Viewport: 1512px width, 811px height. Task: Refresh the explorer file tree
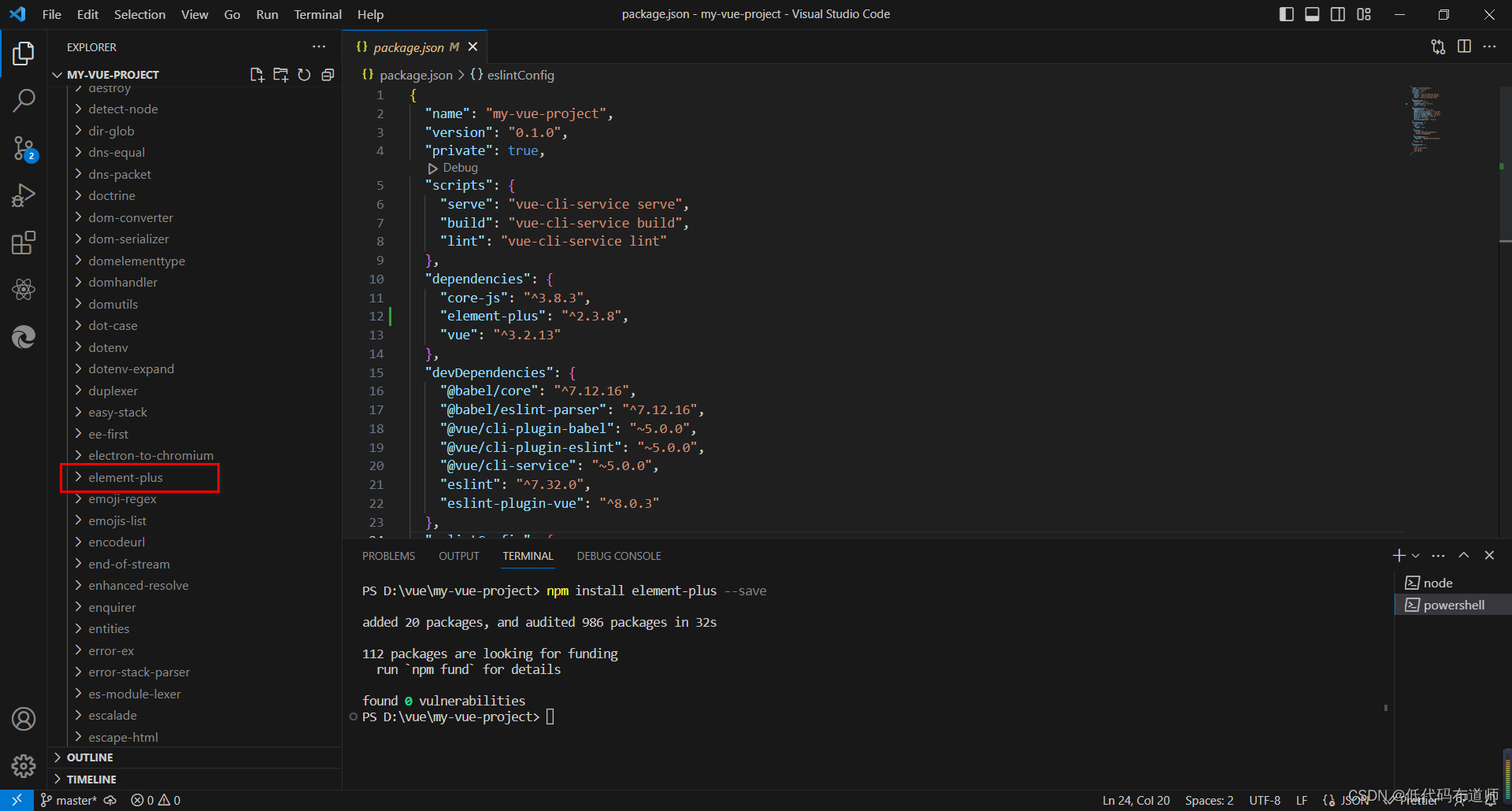tap(304, 75)
